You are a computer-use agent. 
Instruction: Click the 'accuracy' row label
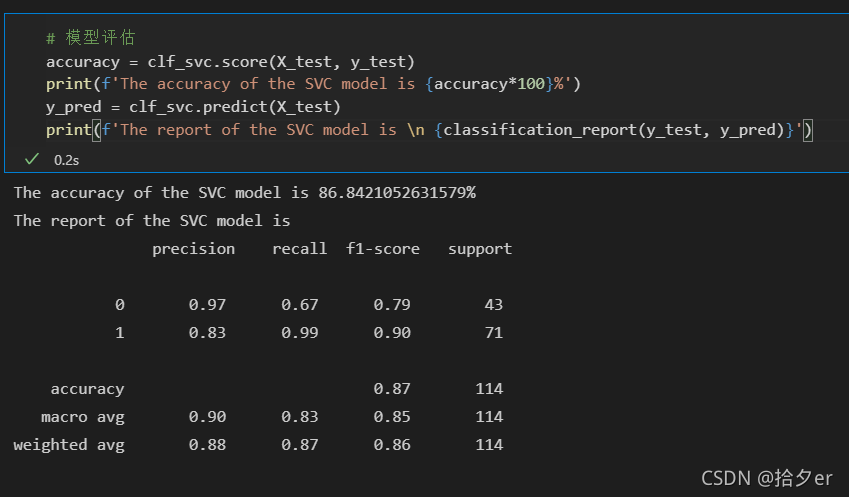[87, 389]
